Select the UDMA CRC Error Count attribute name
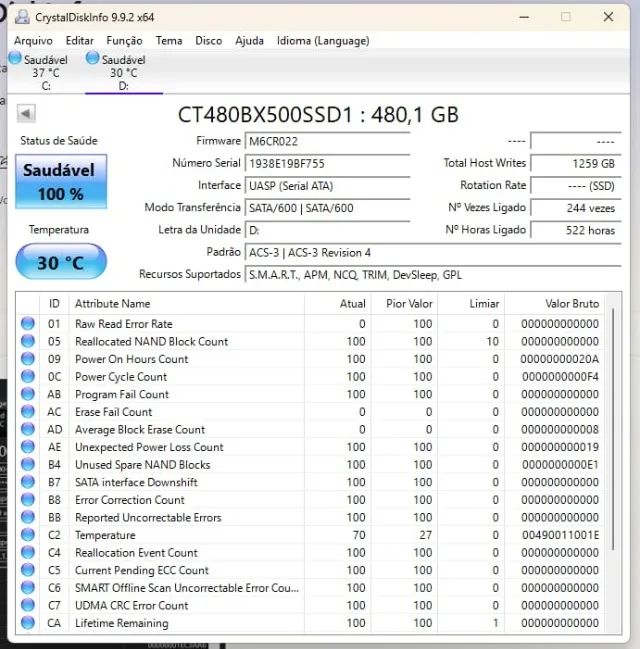This screenshot has width=640, height=649. pyautogui.click(x=132, y=606)
